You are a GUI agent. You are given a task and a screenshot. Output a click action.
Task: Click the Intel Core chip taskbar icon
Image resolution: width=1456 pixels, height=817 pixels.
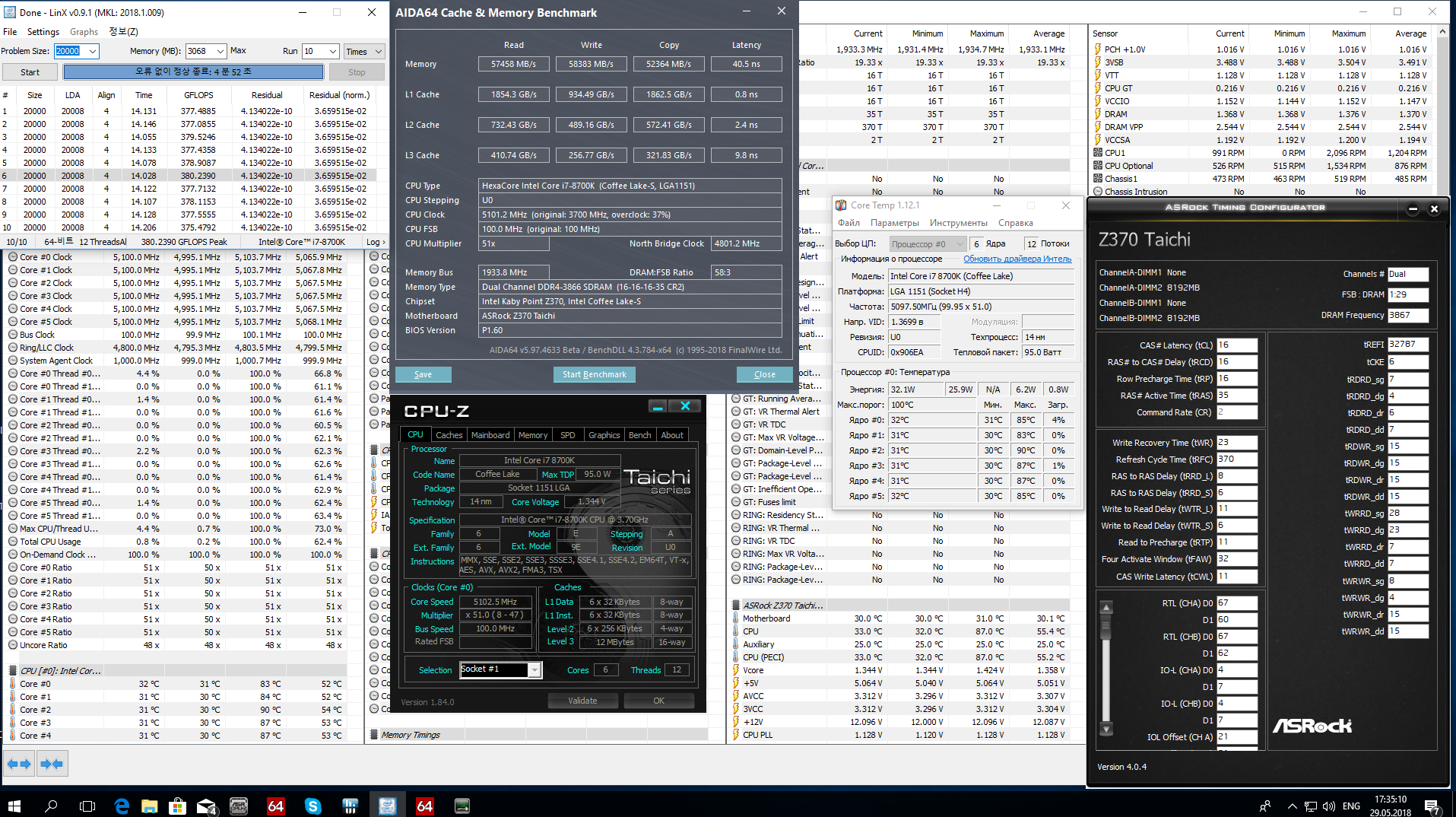[x=387, y=806]
